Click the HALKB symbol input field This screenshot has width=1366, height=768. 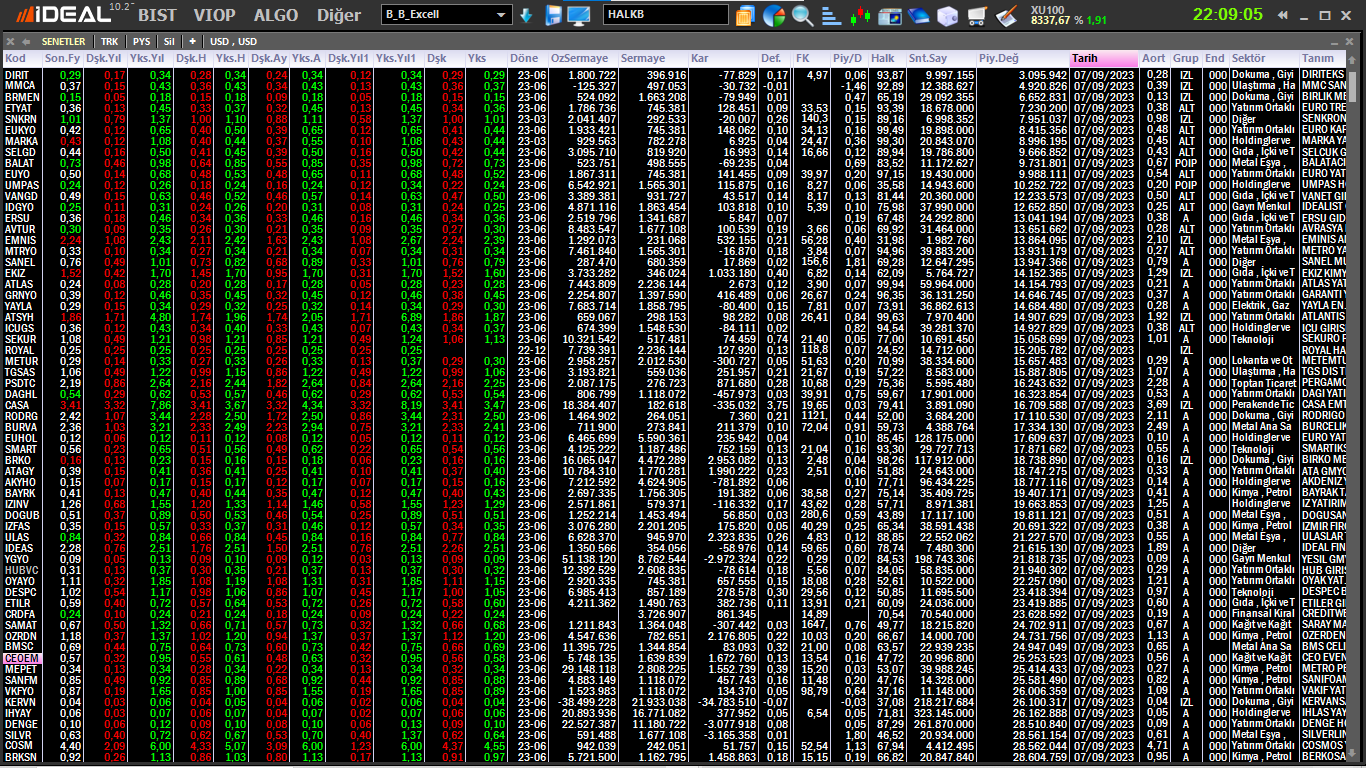pyautogui.click(x=666, y=15)
